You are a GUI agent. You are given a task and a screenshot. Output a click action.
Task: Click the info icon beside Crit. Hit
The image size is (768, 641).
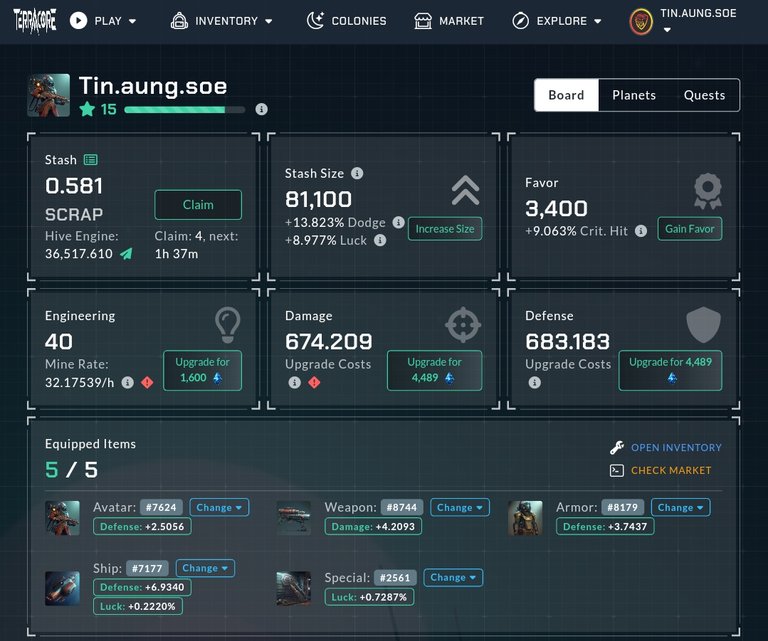tap(641, 231)
